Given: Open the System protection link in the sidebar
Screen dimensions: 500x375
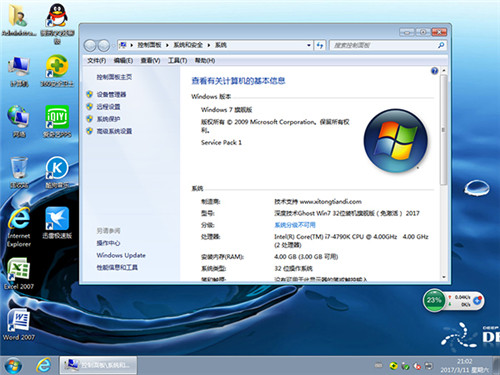Looking at the screenshot, I should tap(108, 119).
